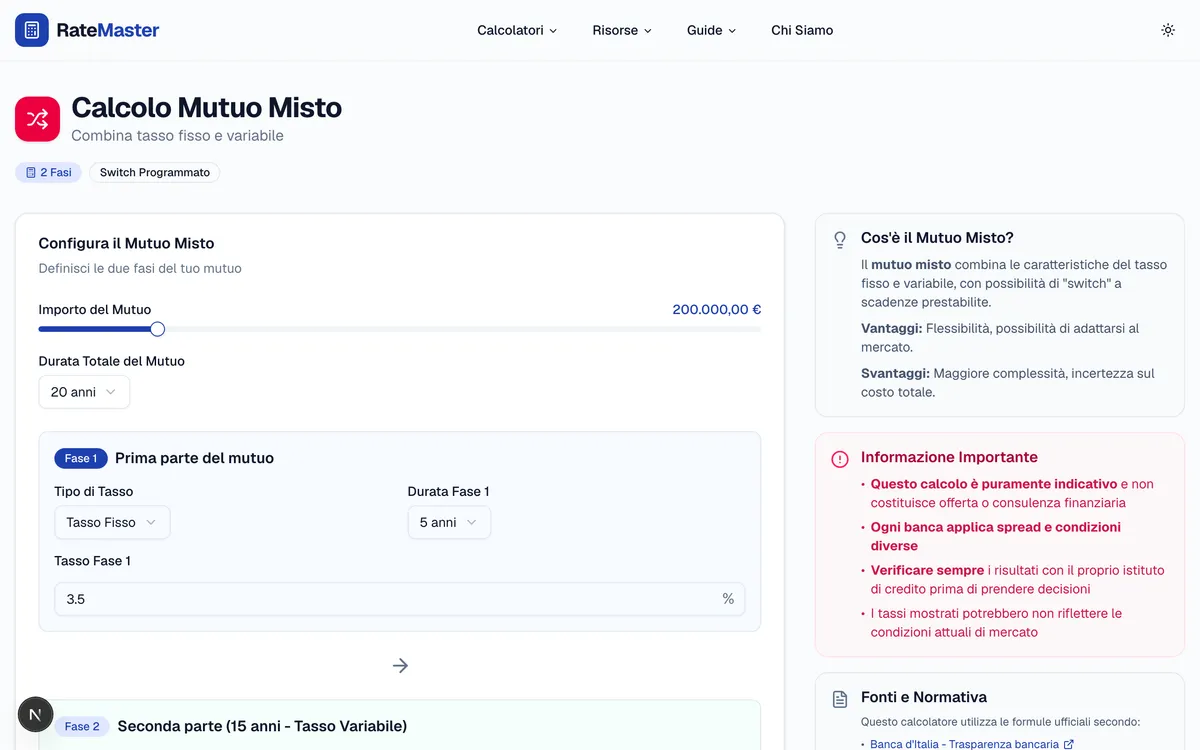Click the Informazione Importante heading
1200x750 pixels.
pos(949,457)
